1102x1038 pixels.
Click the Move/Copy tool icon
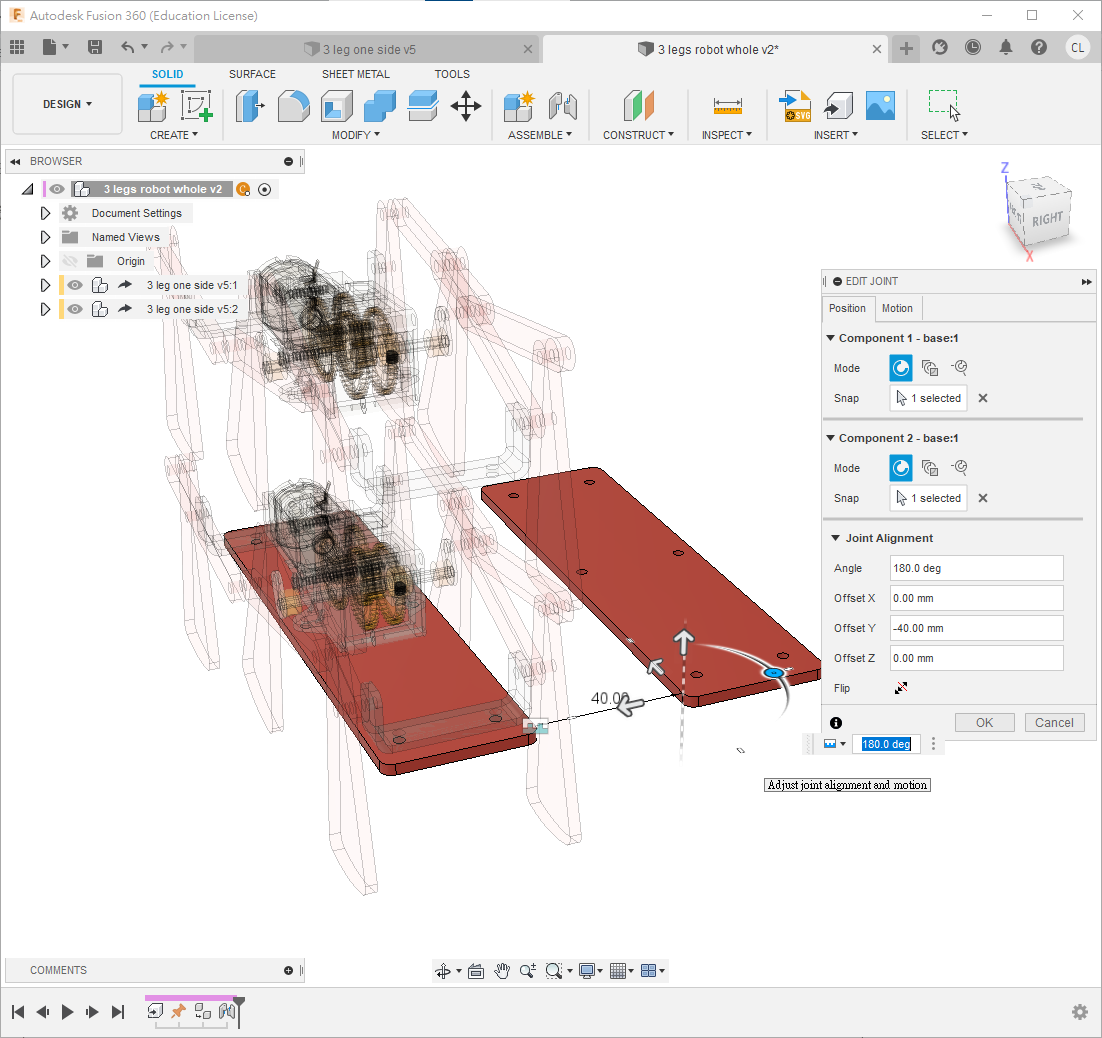(466, 105)
